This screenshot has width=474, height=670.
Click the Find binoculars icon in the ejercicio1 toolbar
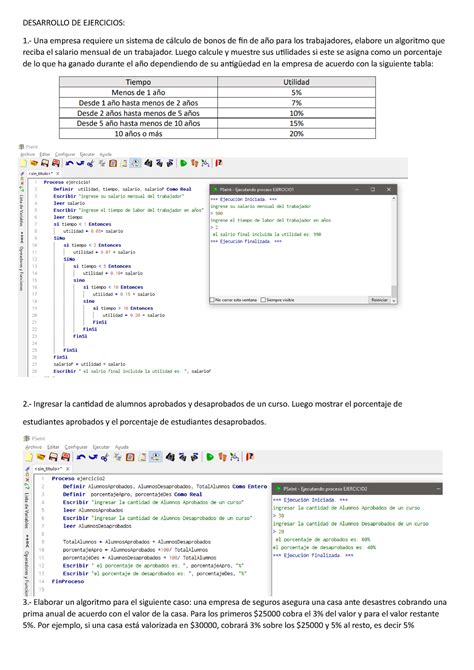[x=148, y=163]
